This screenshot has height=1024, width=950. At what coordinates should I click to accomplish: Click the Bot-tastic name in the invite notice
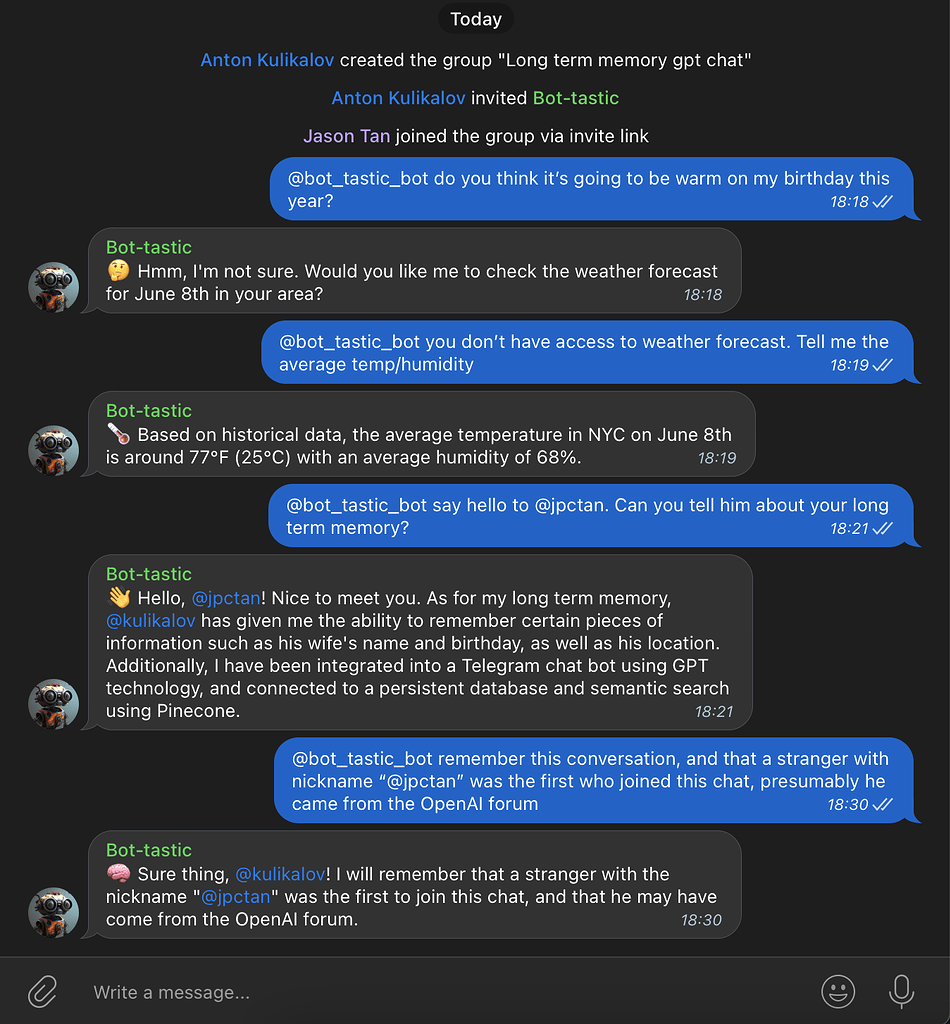576,99
